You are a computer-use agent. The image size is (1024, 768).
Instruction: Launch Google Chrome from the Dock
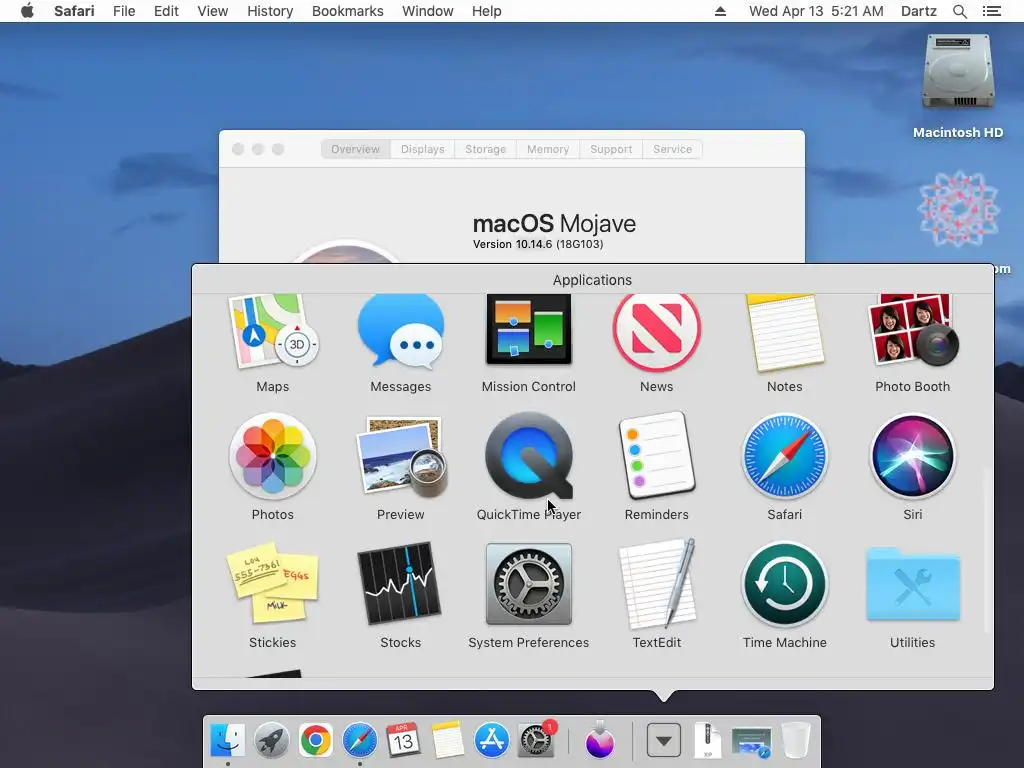tap(315, 740)
